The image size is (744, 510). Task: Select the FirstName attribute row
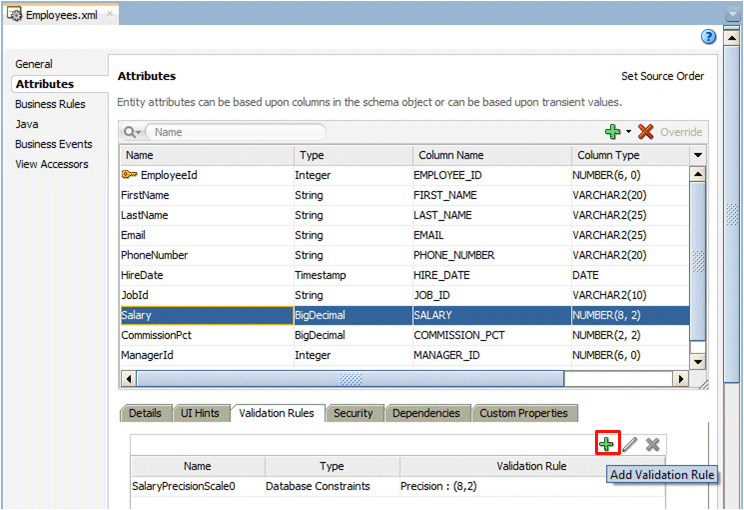click(405, 195)
